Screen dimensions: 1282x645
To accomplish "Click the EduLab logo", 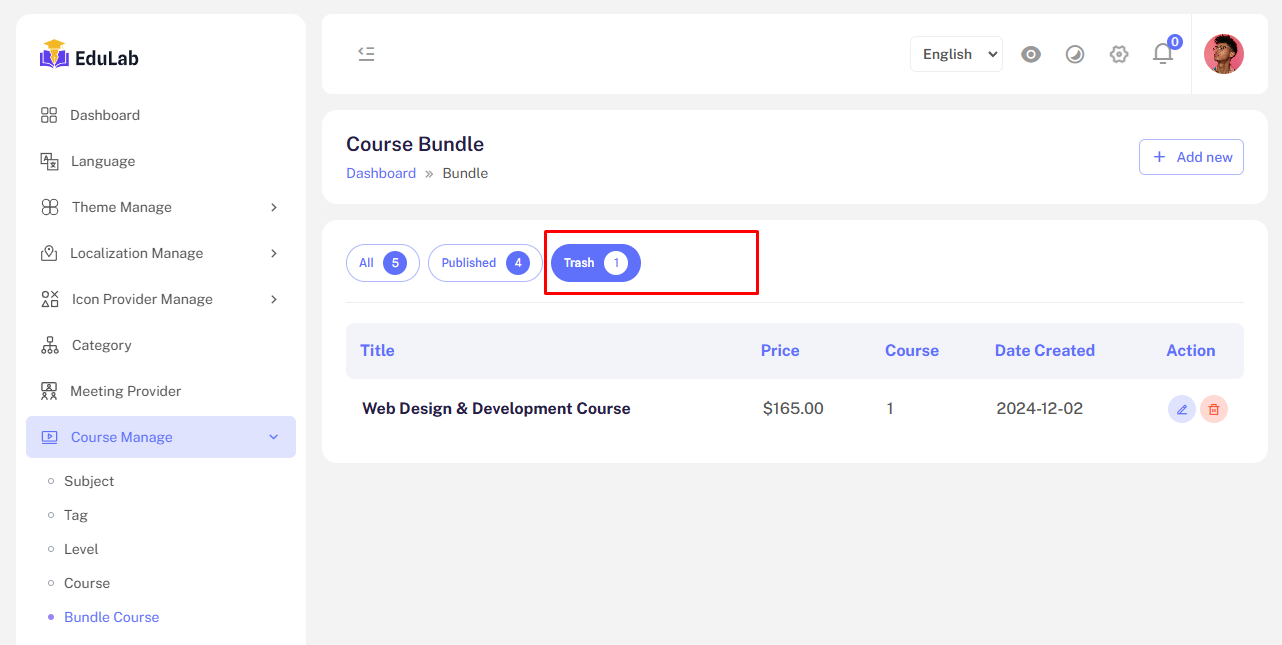I will (90, 56).
